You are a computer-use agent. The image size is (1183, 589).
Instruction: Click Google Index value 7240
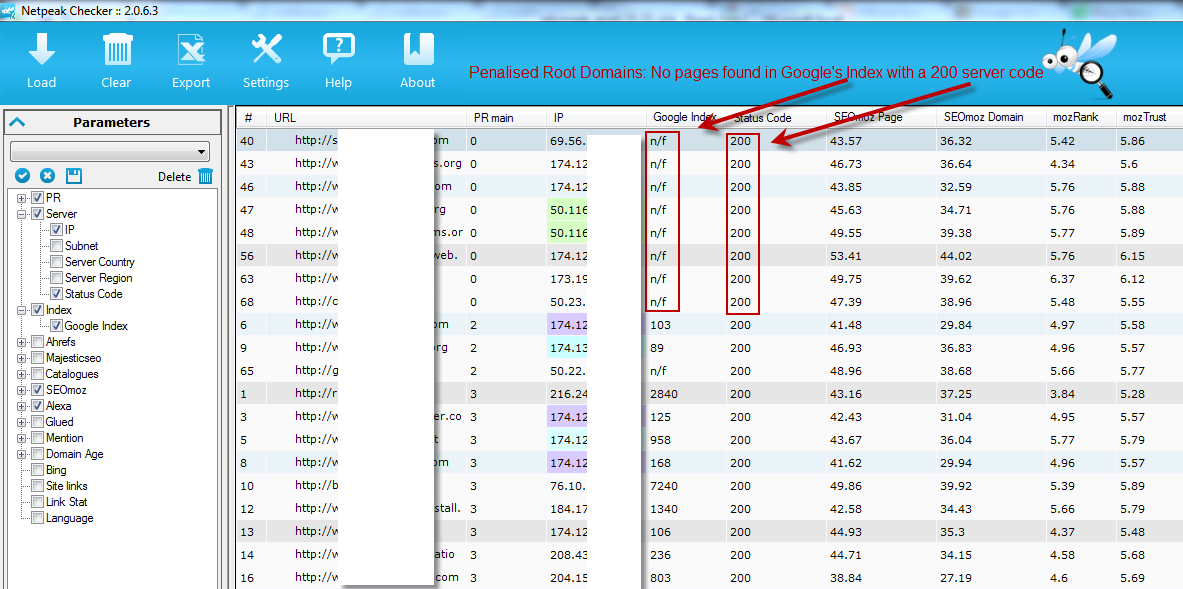point(666,486)
